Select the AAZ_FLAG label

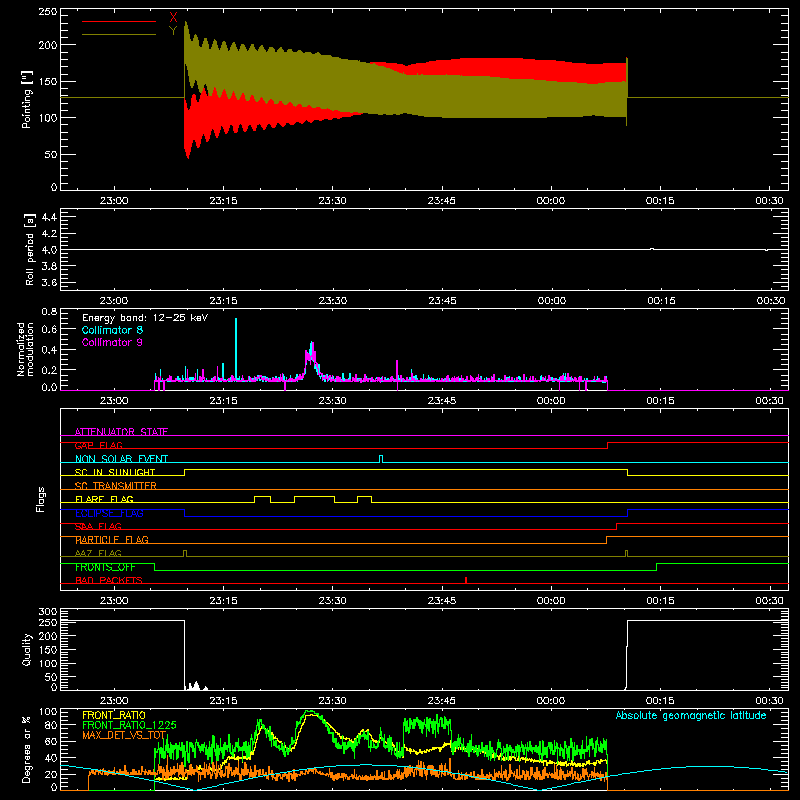click(98, 553)
